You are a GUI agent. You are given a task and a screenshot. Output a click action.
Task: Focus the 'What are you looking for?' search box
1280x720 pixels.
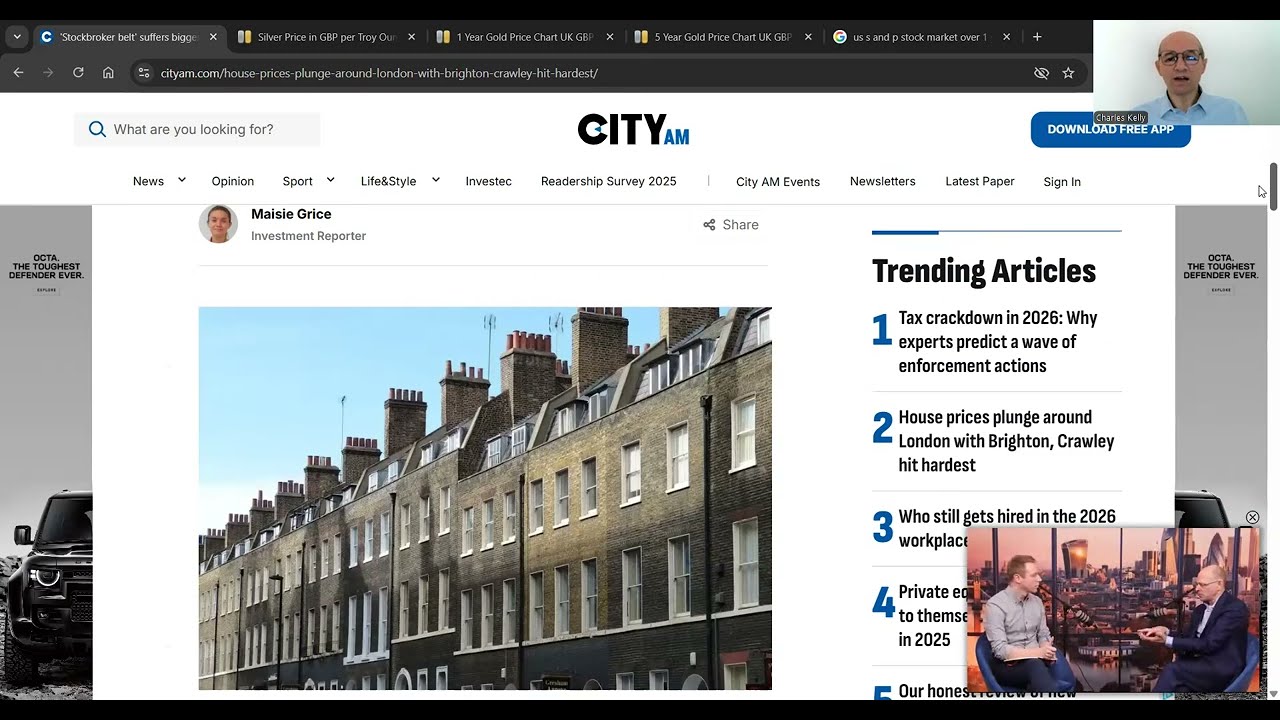tap(197, 129)
